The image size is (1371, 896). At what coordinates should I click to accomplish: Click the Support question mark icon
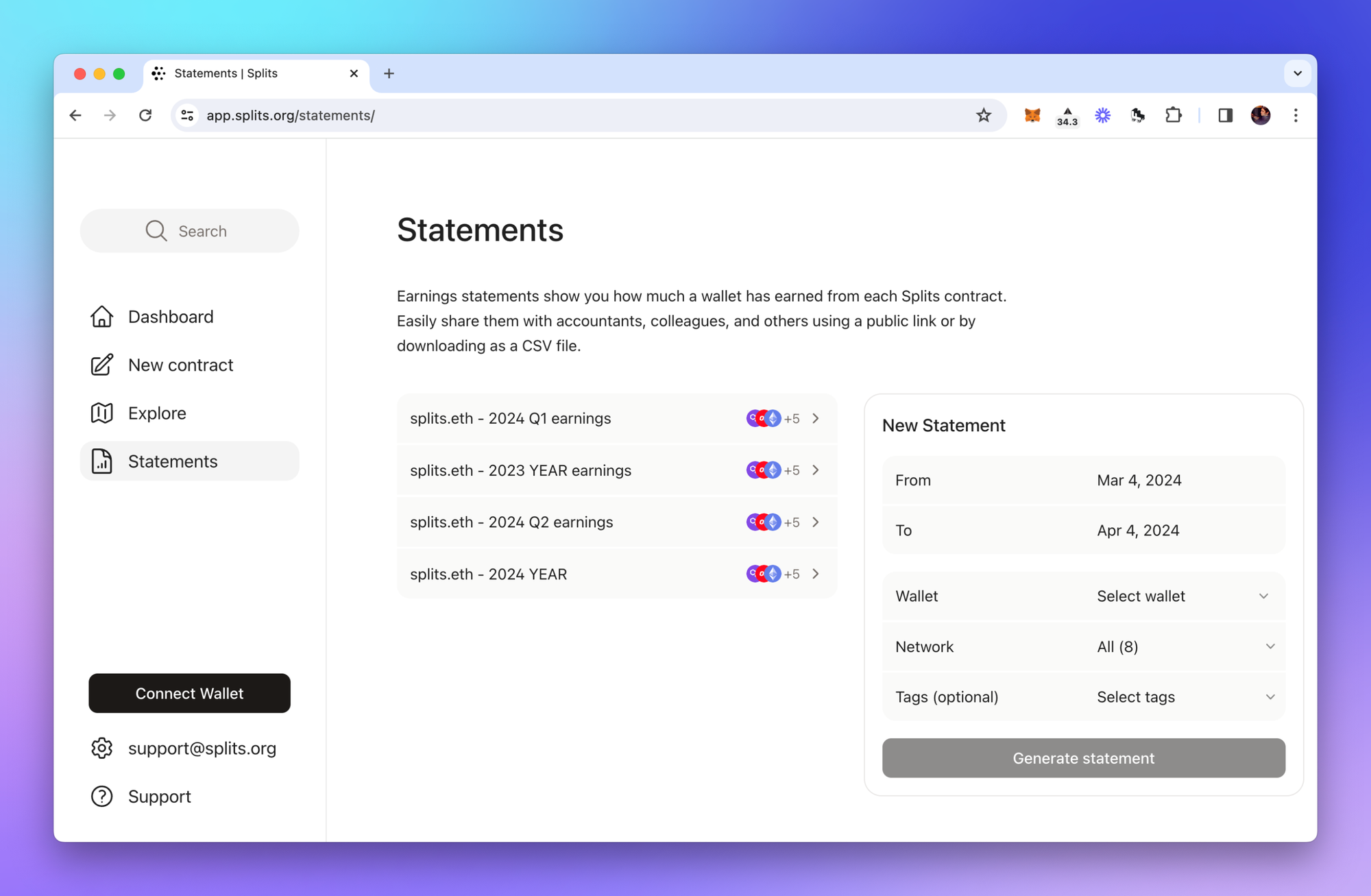coord(101,797)
